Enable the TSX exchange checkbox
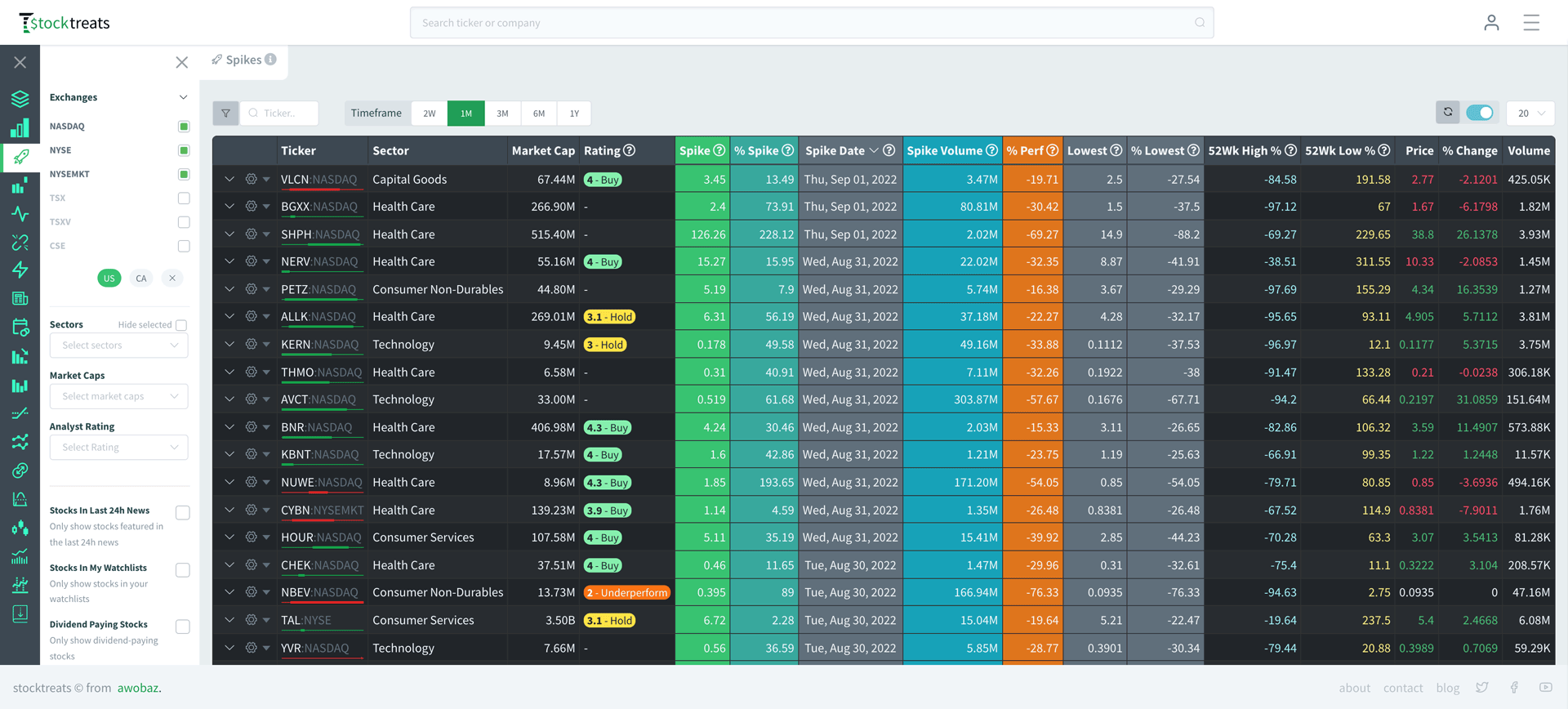 (184, 198)
